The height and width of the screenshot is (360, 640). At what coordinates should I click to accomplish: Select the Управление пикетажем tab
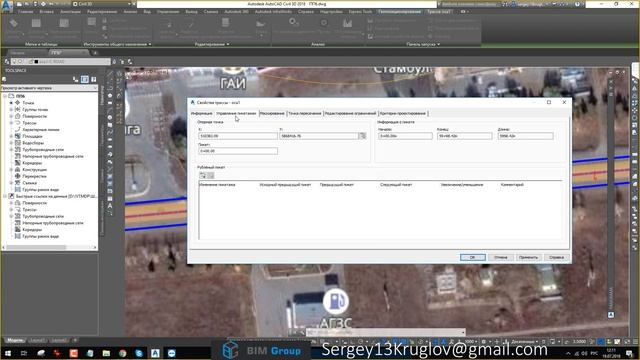[236, 113]
